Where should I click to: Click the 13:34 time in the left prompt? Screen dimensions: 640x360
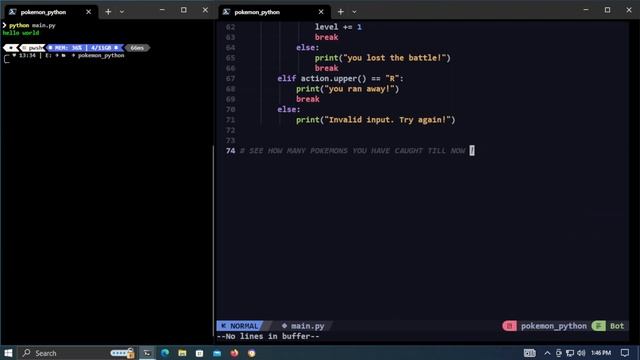pos(27,56)
